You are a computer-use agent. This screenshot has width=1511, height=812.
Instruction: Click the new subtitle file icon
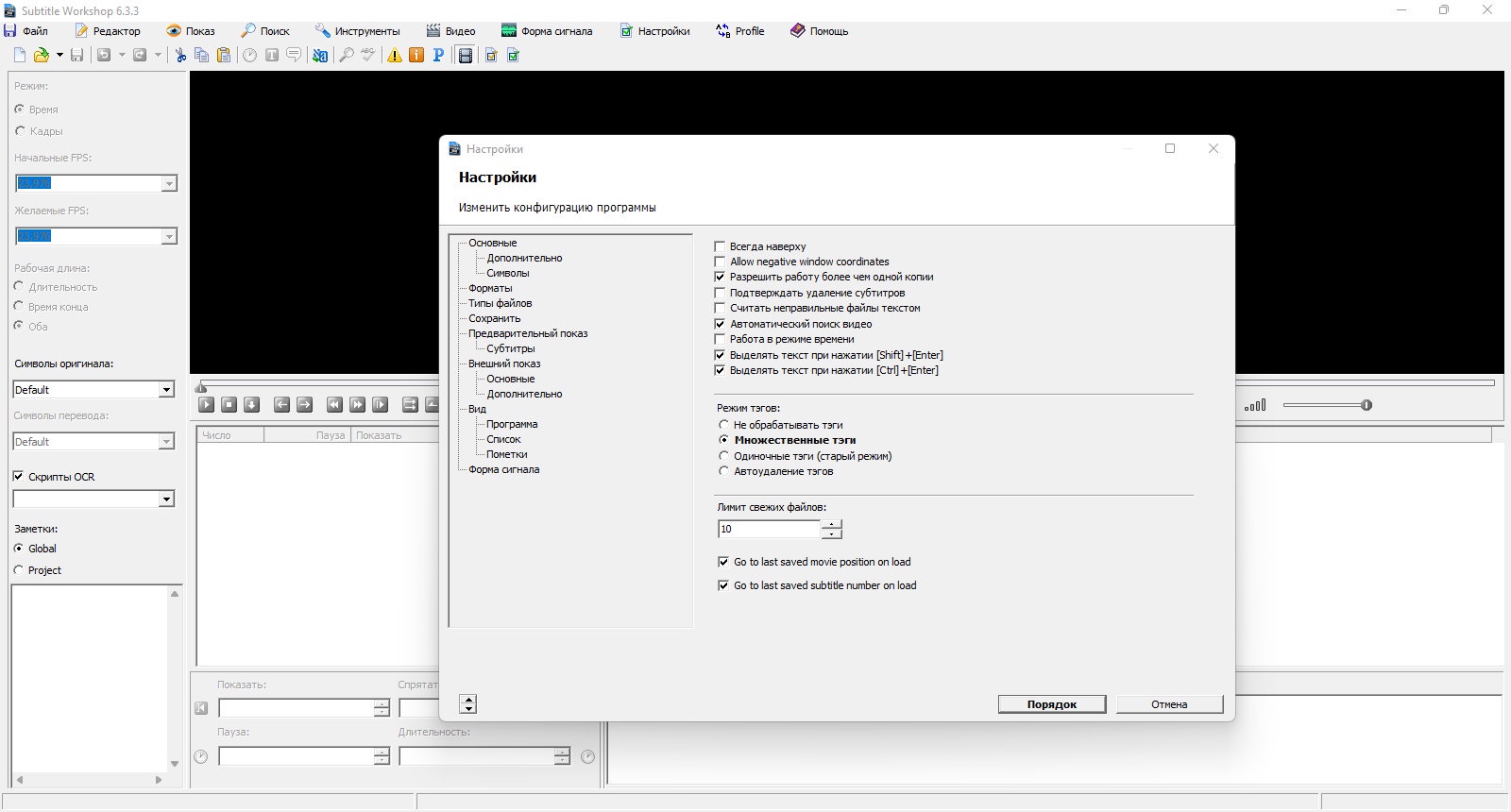tap(19, 56)
